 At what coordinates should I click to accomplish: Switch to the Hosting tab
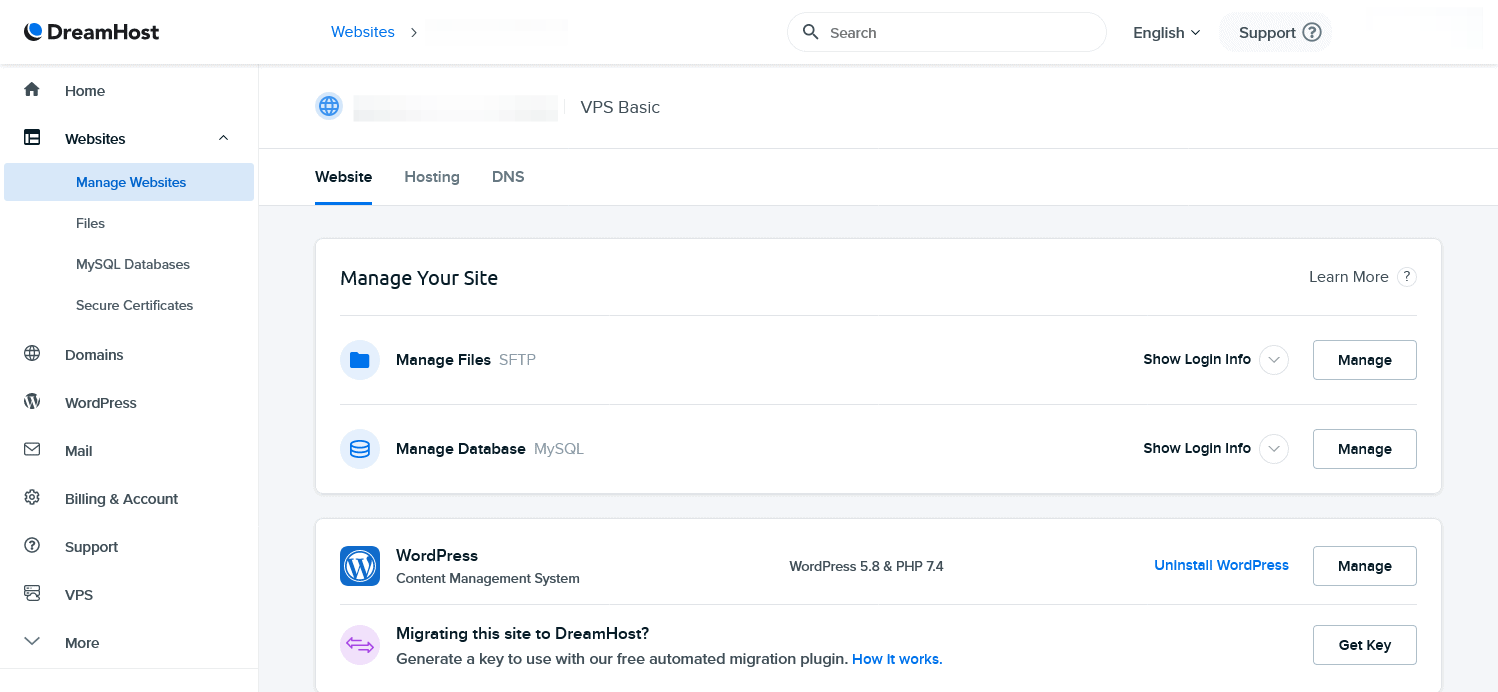pos(432,177)
